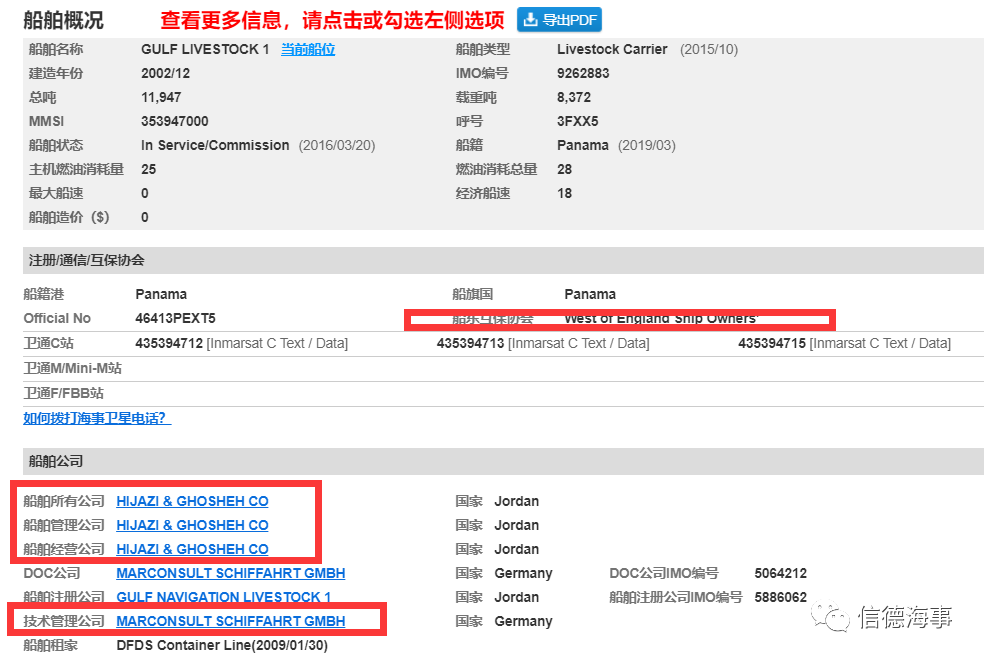Select Jordan in the 船舶注册公司 row
The height and width of the screenshot is (660, 984).
516,597
